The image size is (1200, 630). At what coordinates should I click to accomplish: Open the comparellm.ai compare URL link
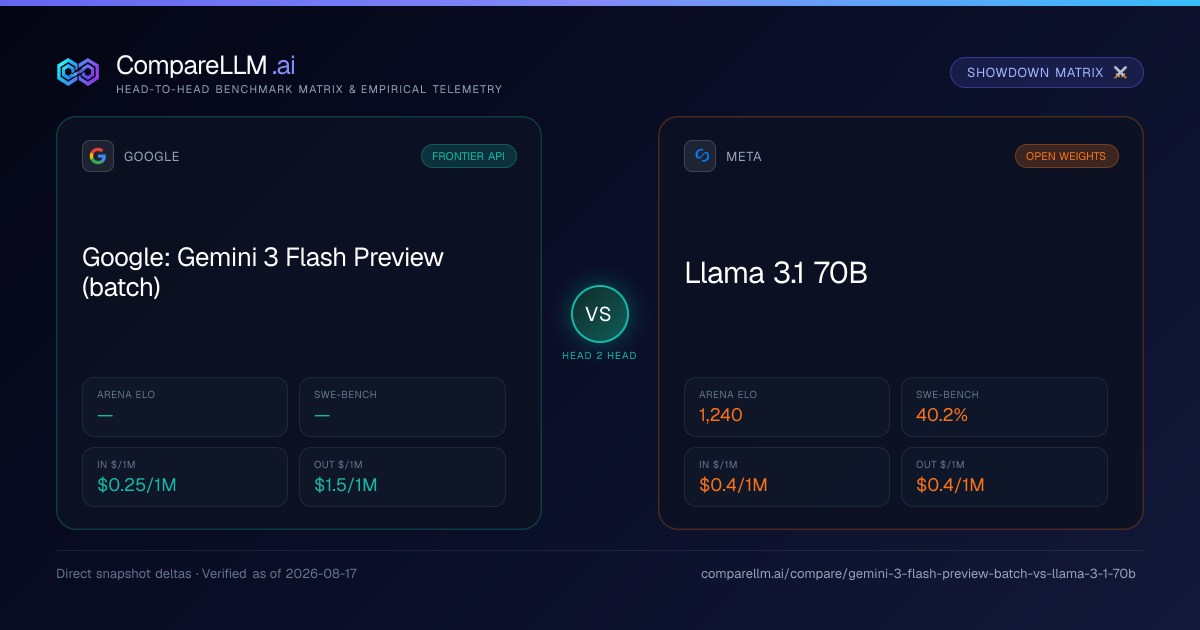pyautogui.click(x=918, y=574)
